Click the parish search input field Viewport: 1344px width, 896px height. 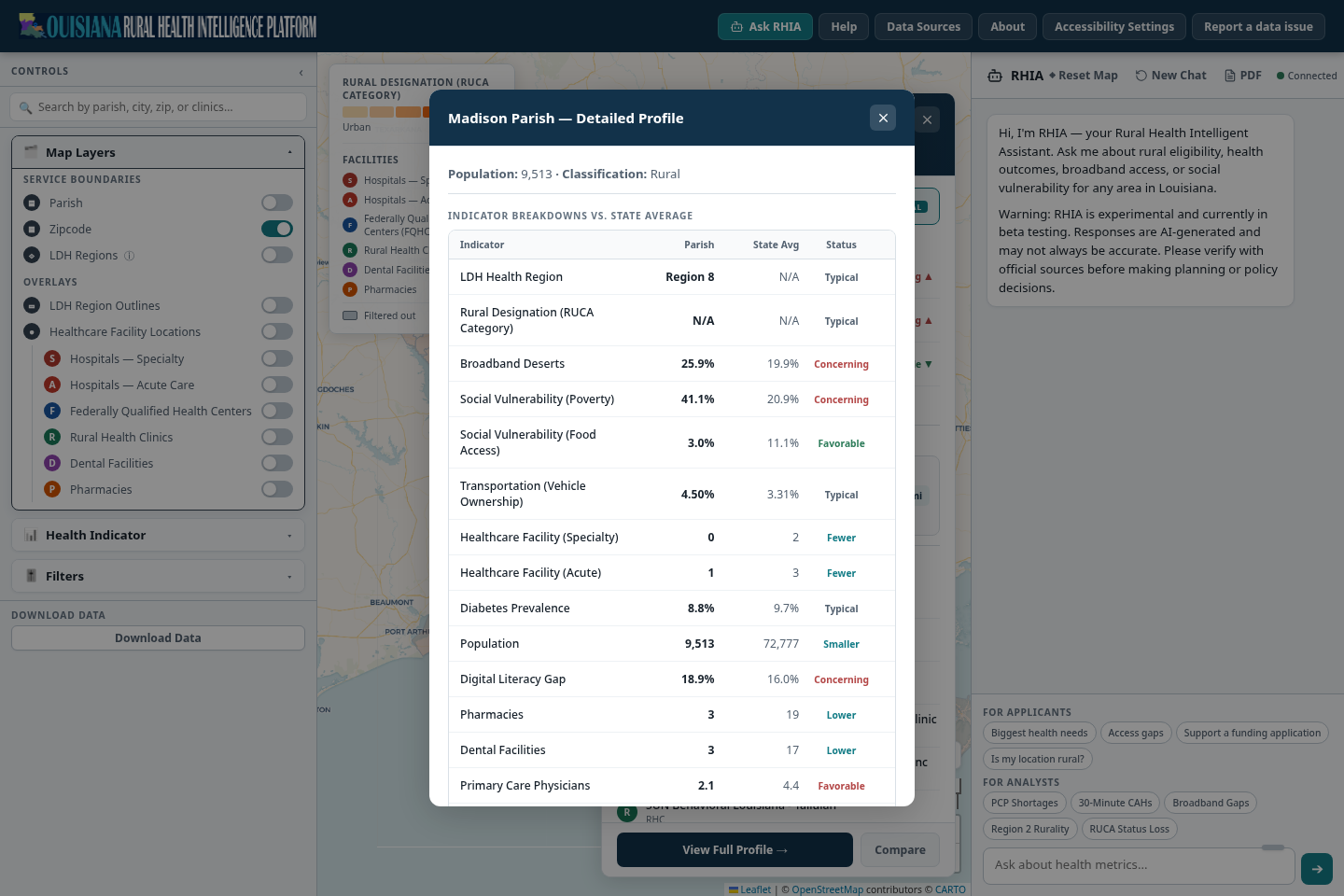click(159, 107)
